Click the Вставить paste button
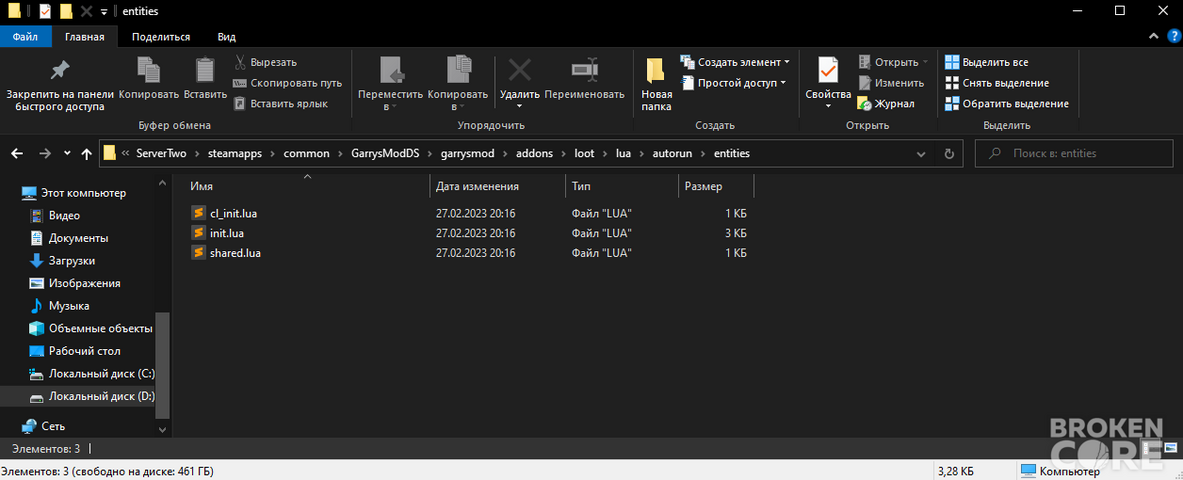The image size is (1183, 480). point(205,79)
